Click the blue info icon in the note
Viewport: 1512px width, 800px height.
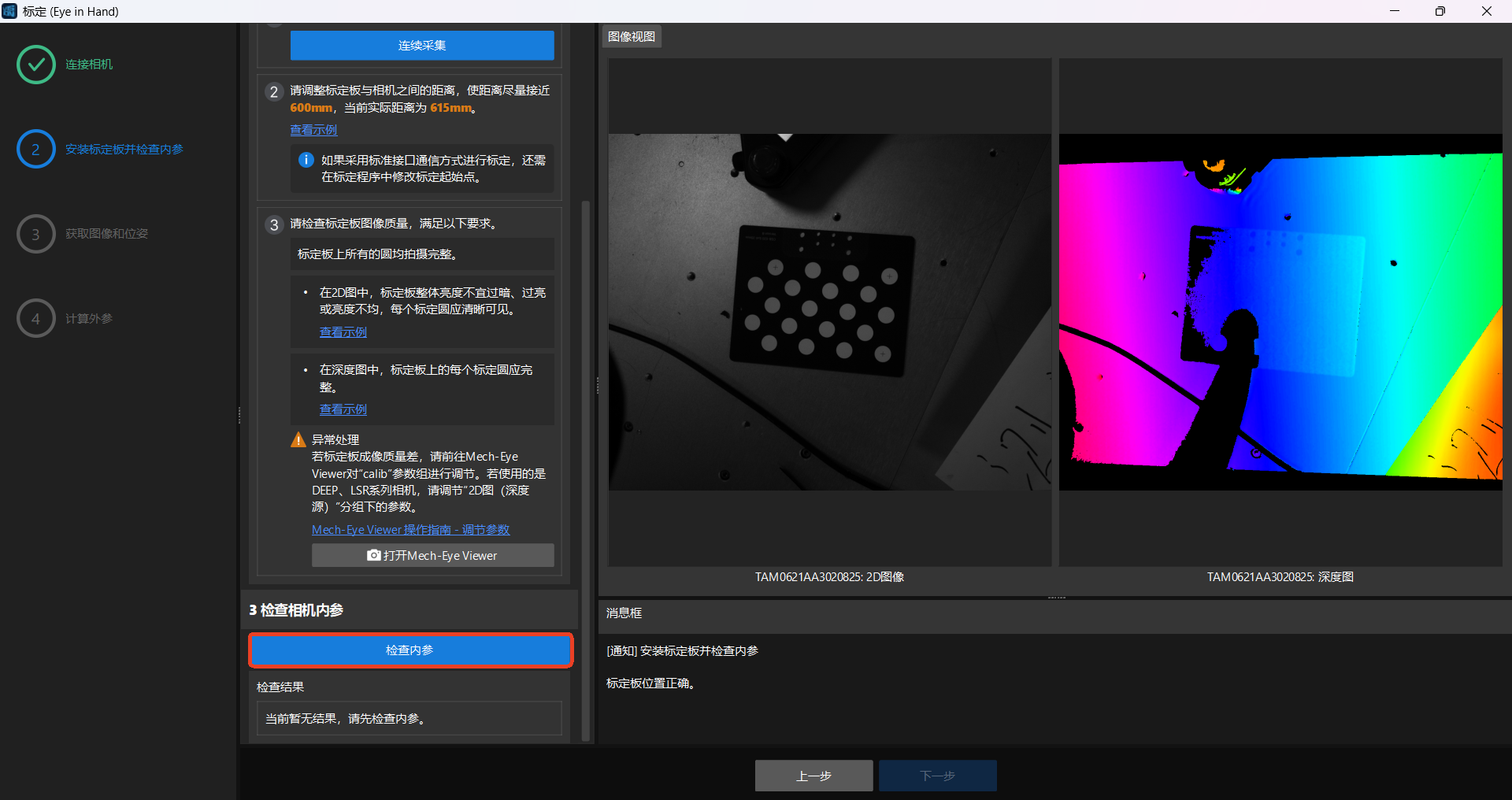click(x=306, y=160)
